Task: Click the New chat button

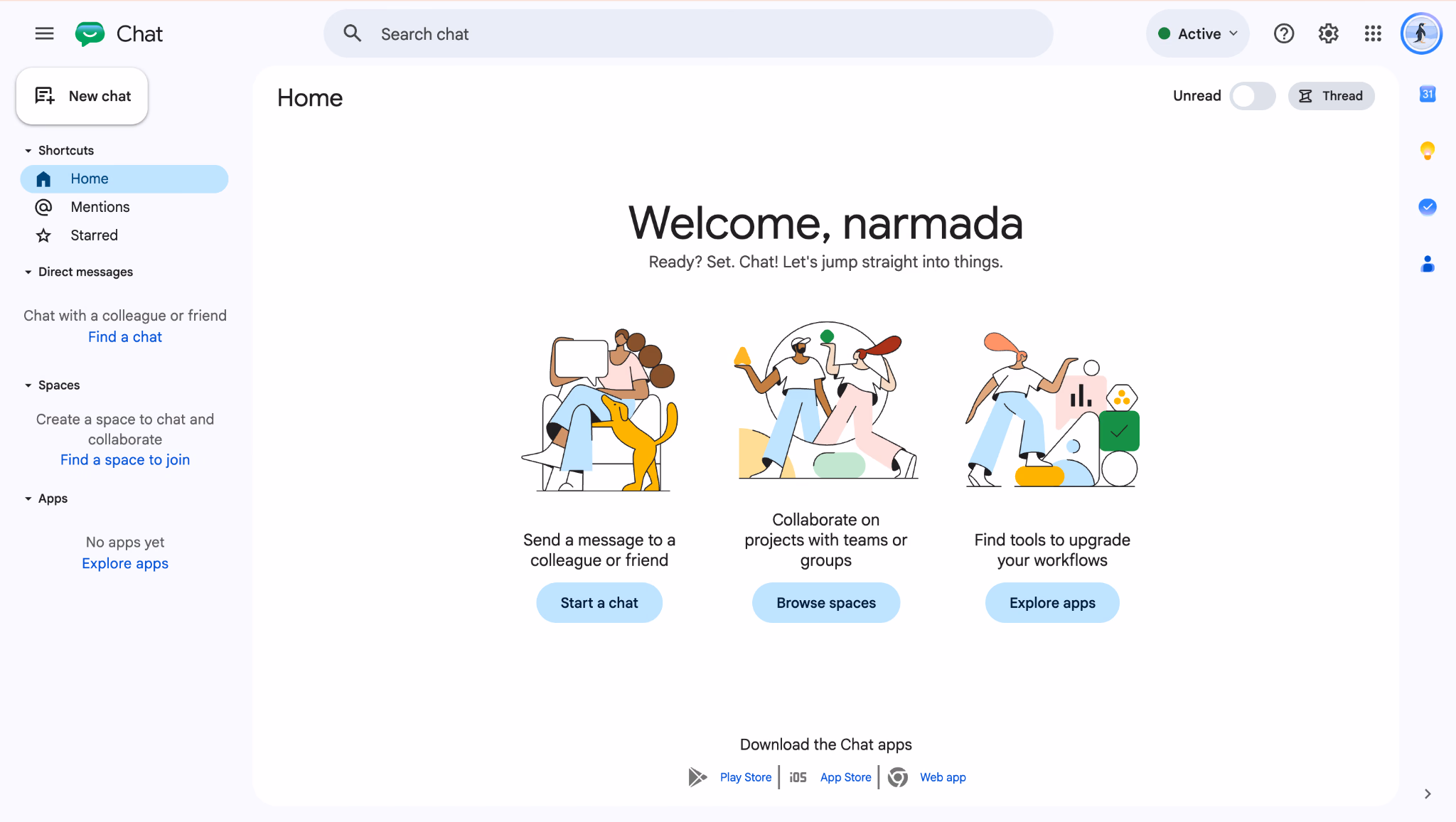Action: [x=82, y=96]
